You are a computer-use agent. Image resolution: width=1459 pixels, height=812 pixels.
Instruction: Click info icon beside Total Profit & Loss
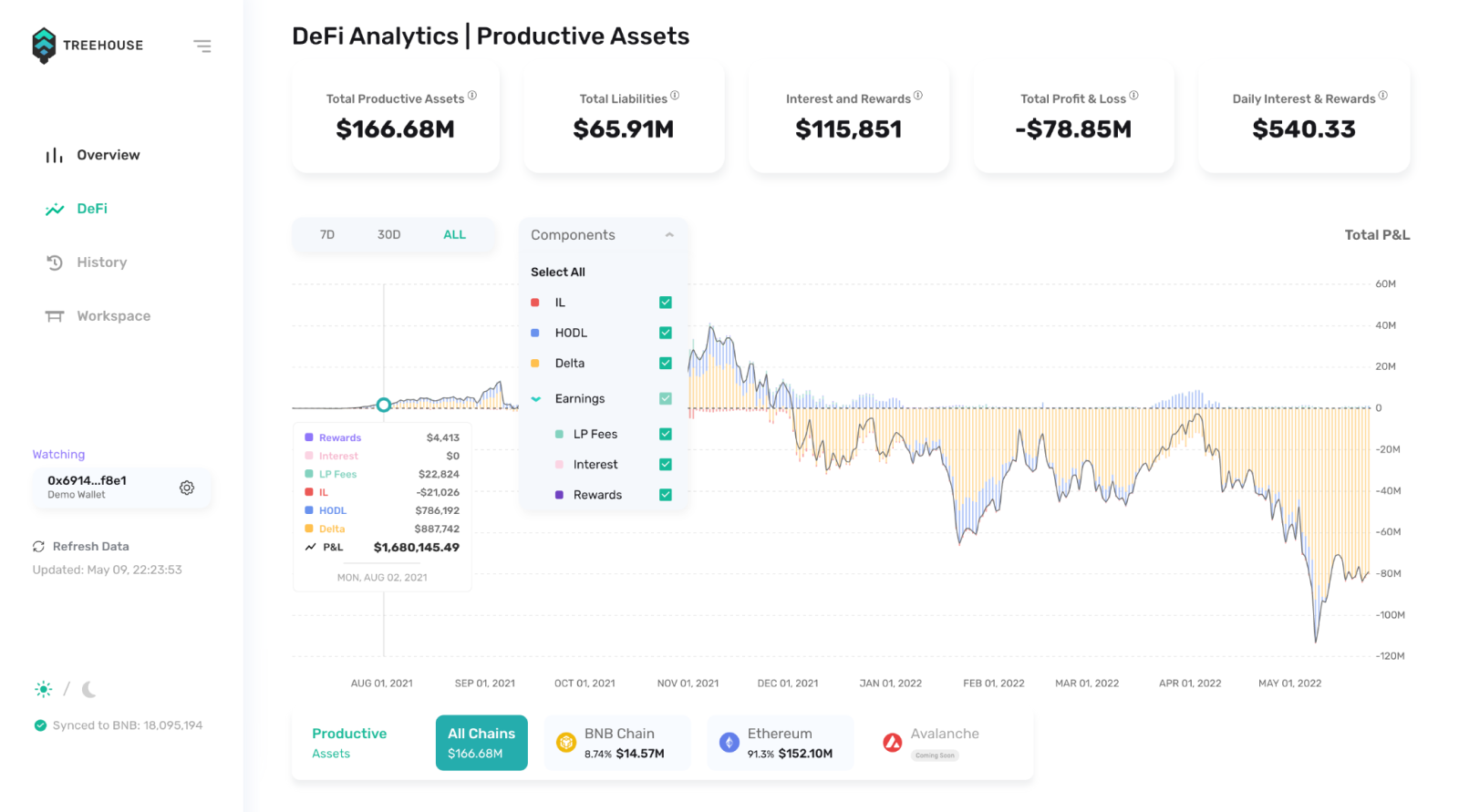click(1133, 95)
